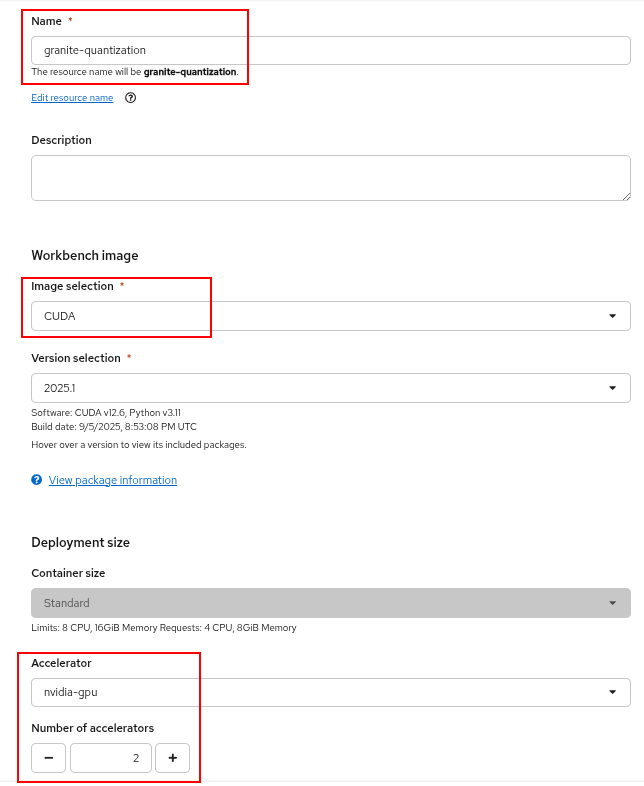Click the Name field containing granite-quantization
This screenshot has height=786, width=644.
(x=330, y=50)
